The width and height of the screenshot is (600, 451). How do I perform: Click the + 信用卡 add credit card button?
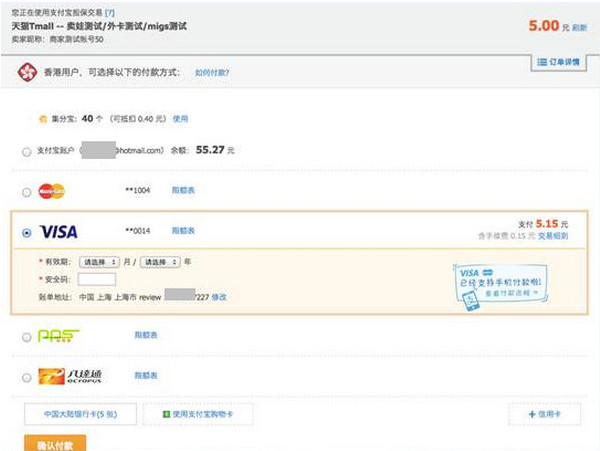[x=544, y=414]
